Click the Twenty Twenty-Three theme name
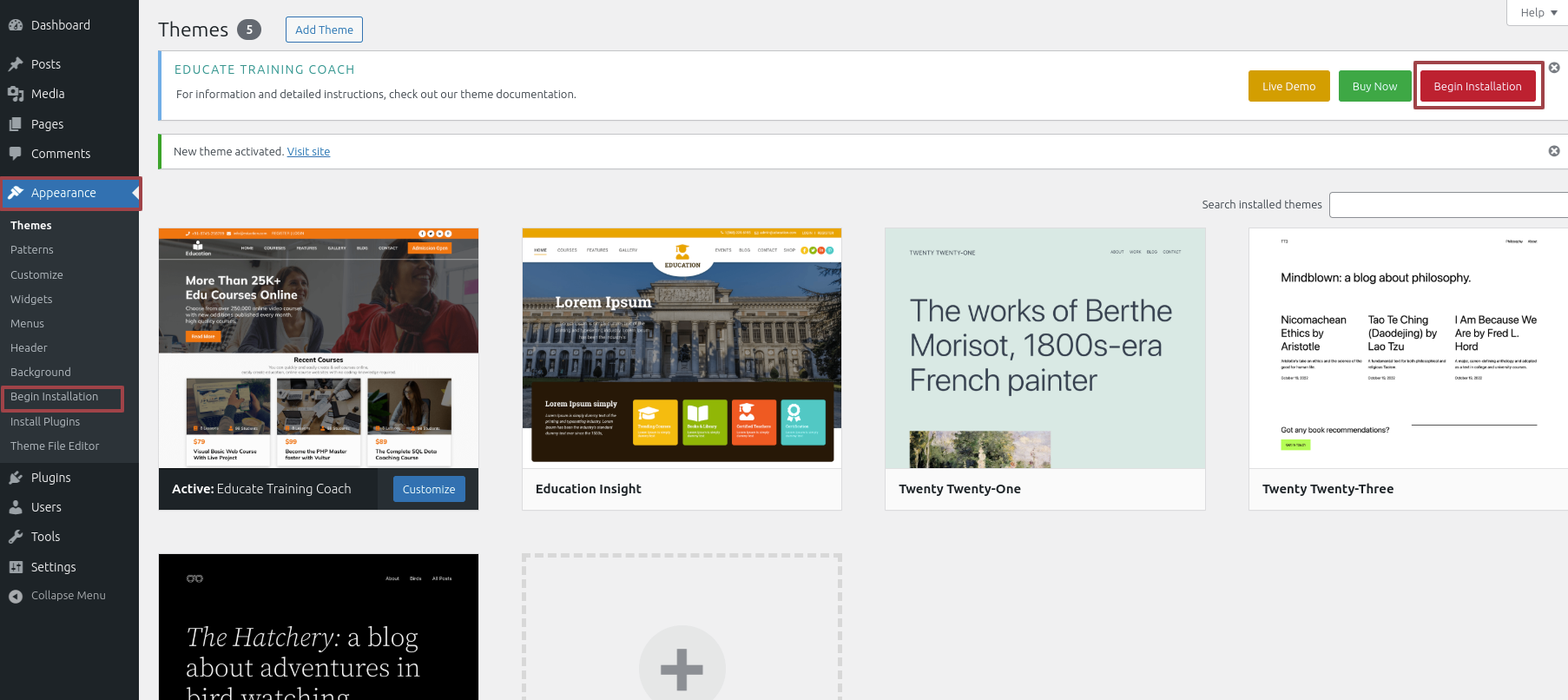 coord(1328,489)
